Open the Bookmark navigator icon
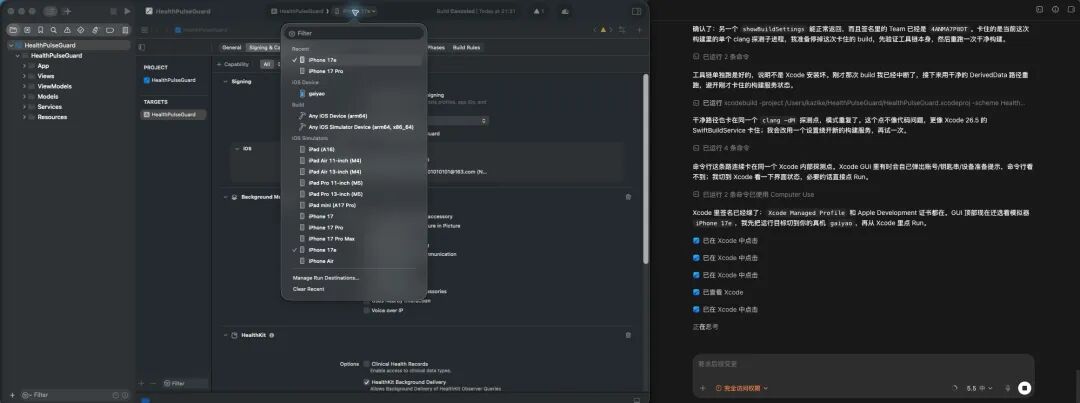This screenshot has height=403, width=1080. [41, 30]
